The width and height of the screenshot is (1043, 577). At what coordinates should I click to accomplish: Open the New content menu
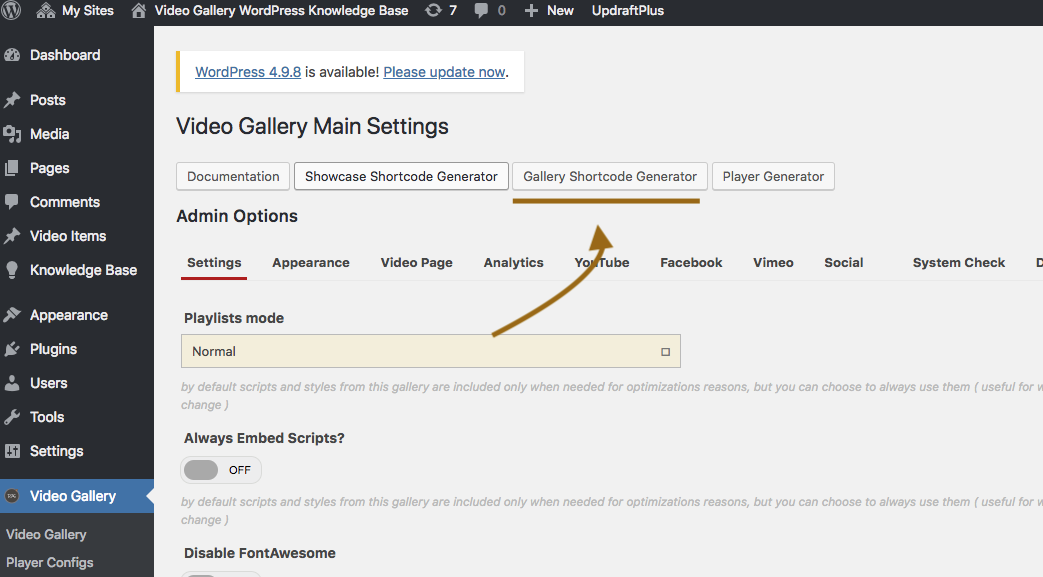point(560,11)
